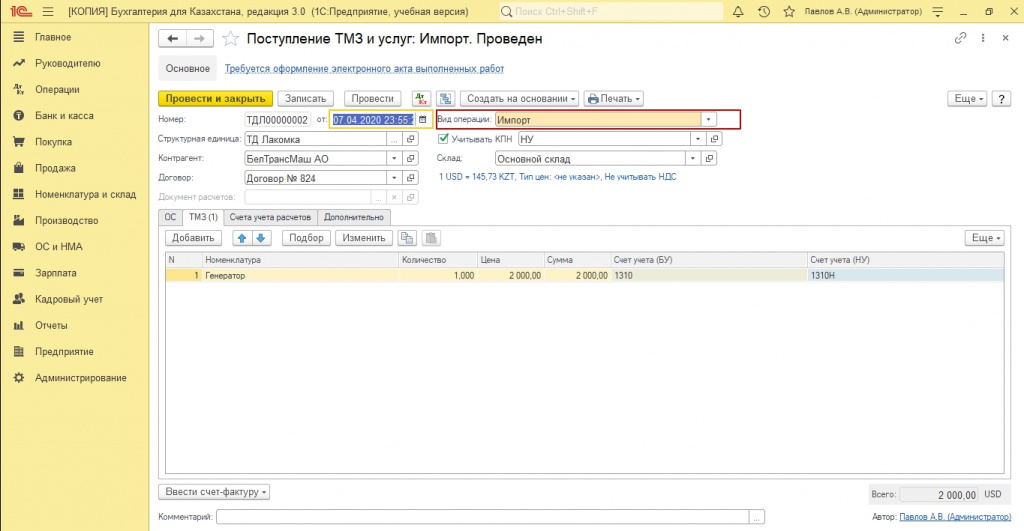The width and height of the screenshot is (1024, 531).
Task: Open Печать dropdown button
Action: click(x=613, y=99)
